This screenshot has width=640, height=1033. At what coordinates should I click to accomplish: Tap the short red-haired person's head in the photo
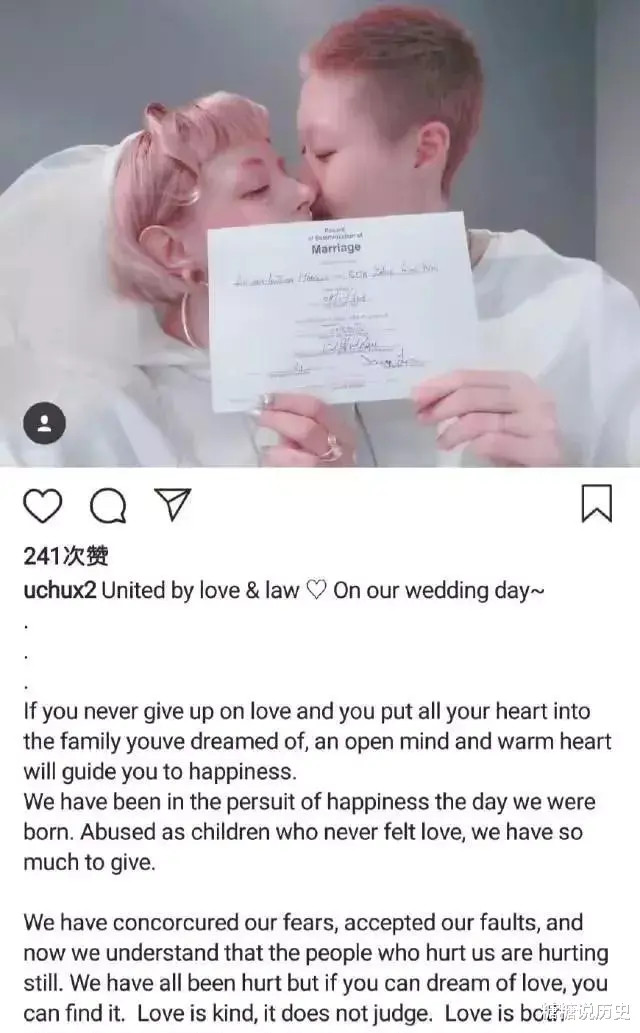point(389,112)
